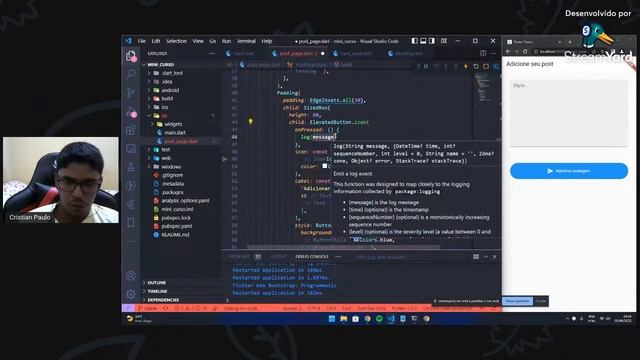The height and width of the screenshot is (360, 640).
Task: Click Step Into in debug toolbar
Action: click(446, 66)
